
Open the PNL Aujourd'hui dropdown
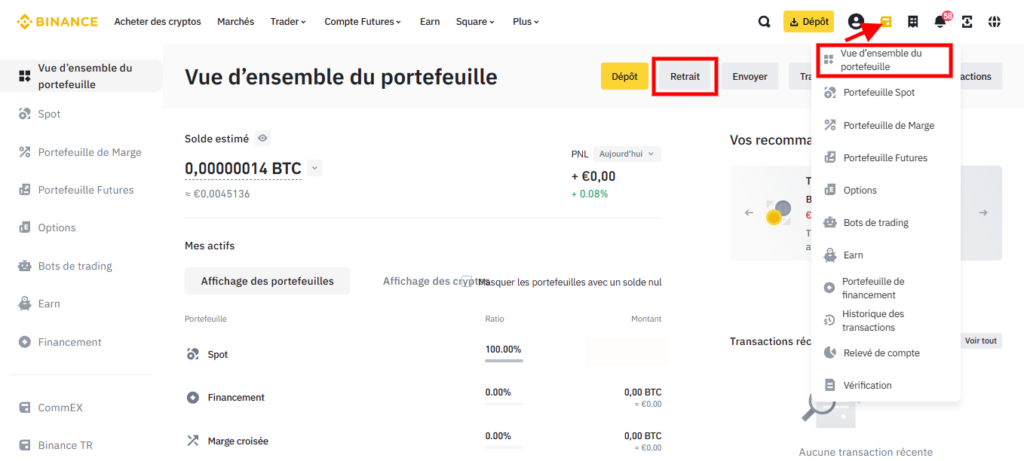point(627,154)
